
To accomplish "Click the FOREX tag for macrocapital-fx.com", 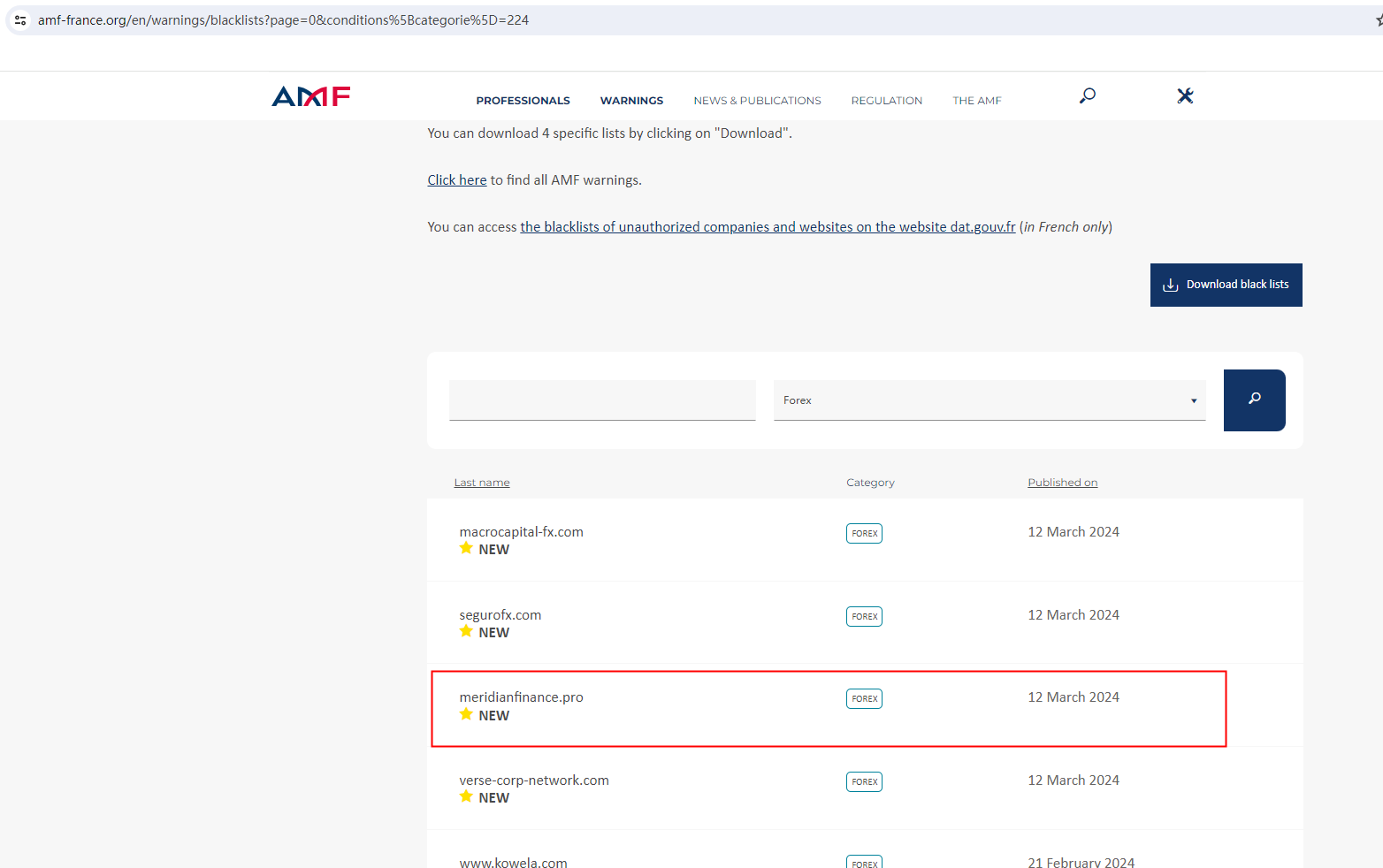I will coord(864,533).
